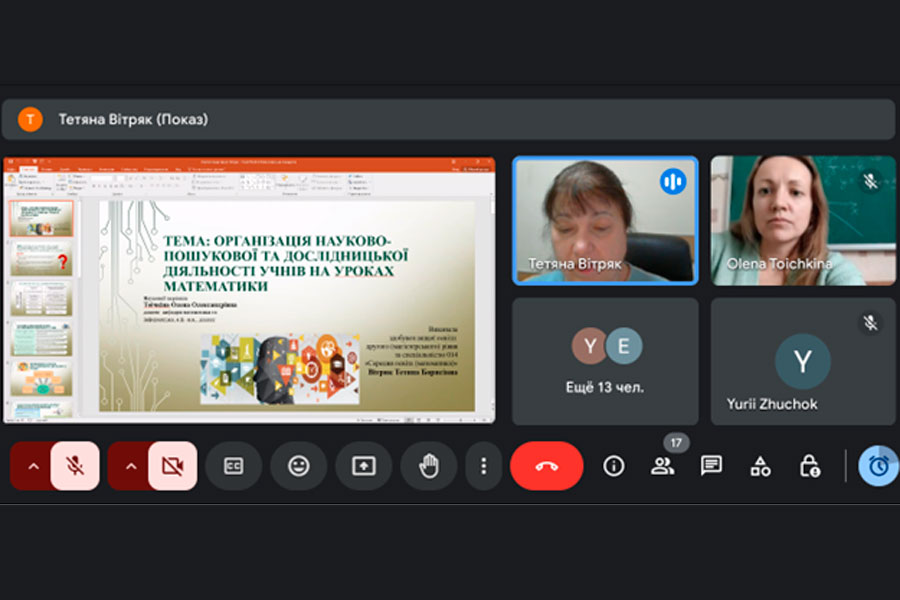Image resolution: width=900 pixels, height=600 pixels.
Task: Click the E avatar in the 13 others tile
Action: click(x=624, y=346)
